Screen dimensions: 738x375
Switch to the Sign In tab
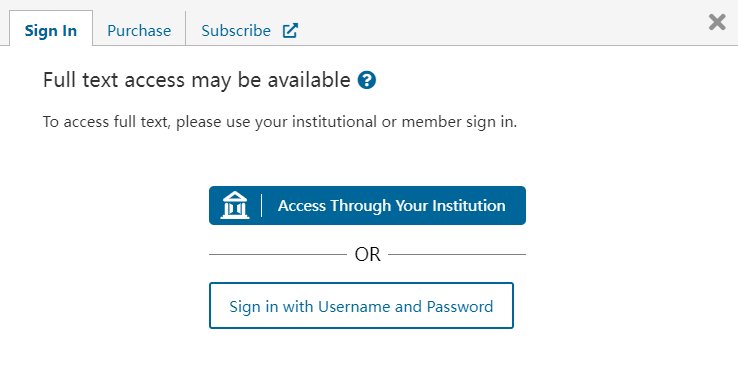point(51,29)
